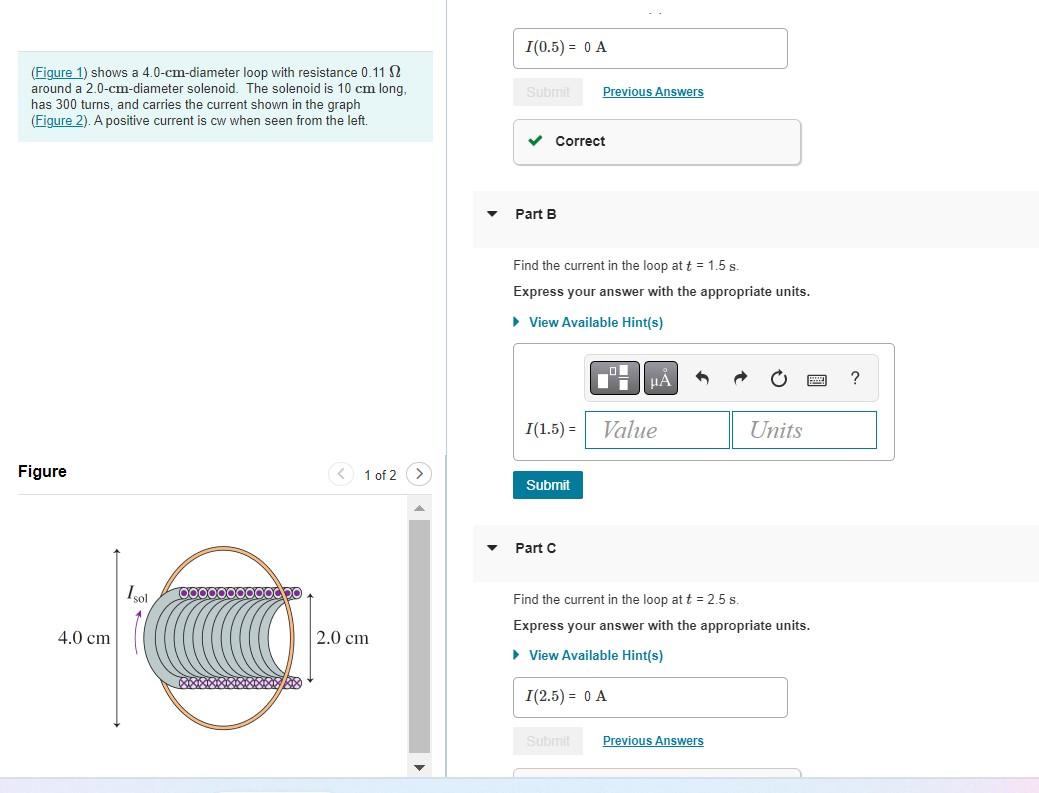The image size is (1039, 793).
Task: Select the µÅ units icon
Action: 660,378
